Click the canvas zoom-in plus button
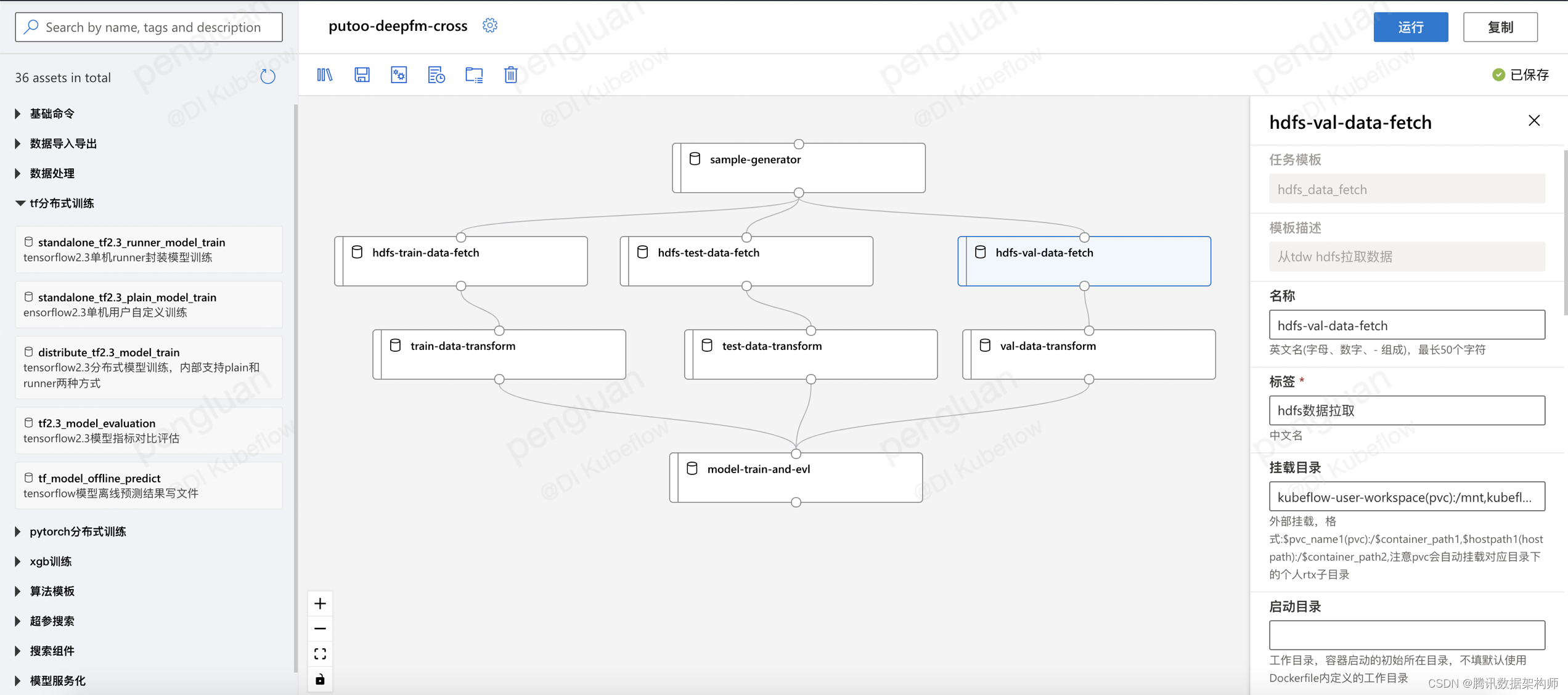Image resolution: width=1568 pixels, height=695 pixels. pyautogui.click(x=320, y=604)
